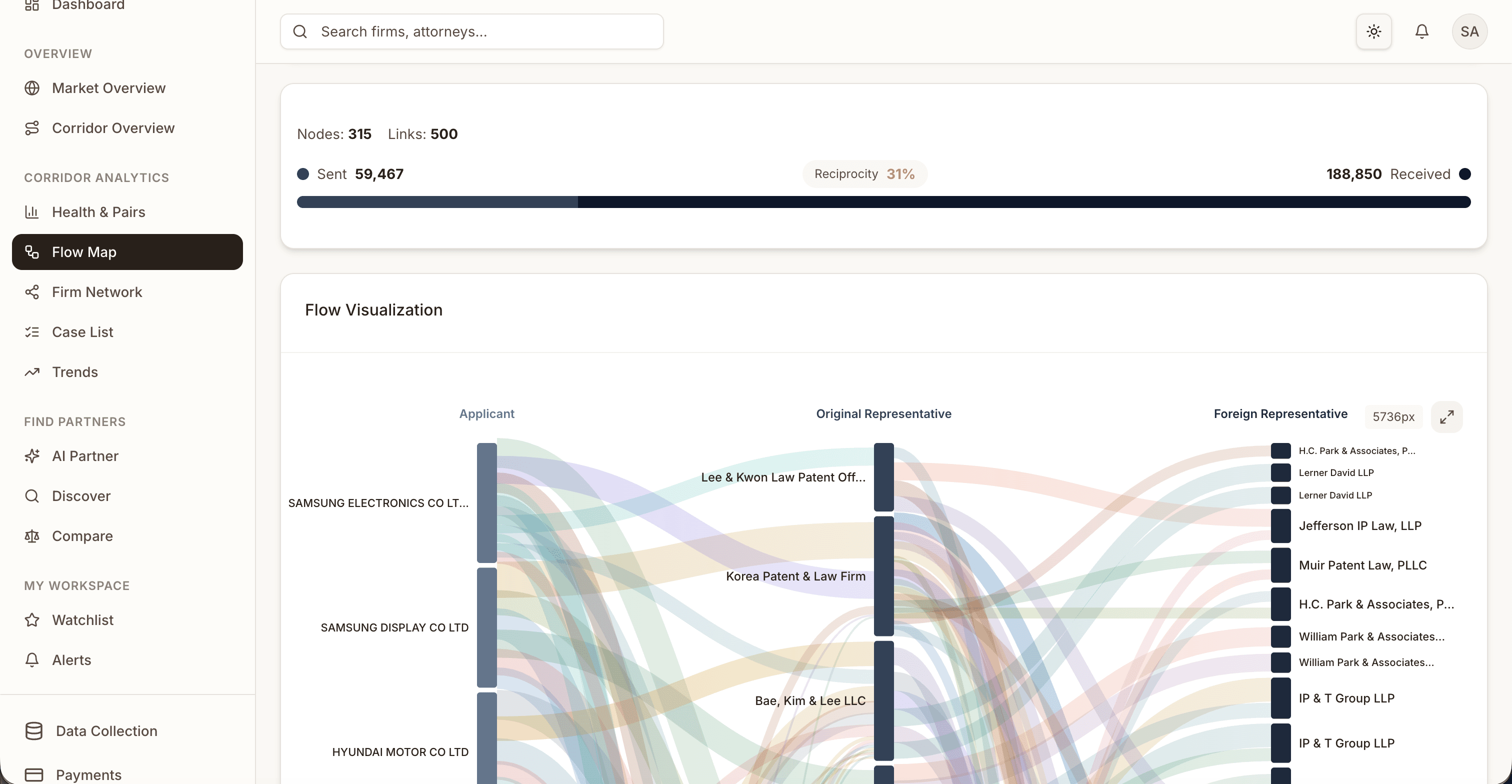Screen dimensions: 1512x784
Task: Click the AI Partner sparkle icon
Action: pos(32,456)
